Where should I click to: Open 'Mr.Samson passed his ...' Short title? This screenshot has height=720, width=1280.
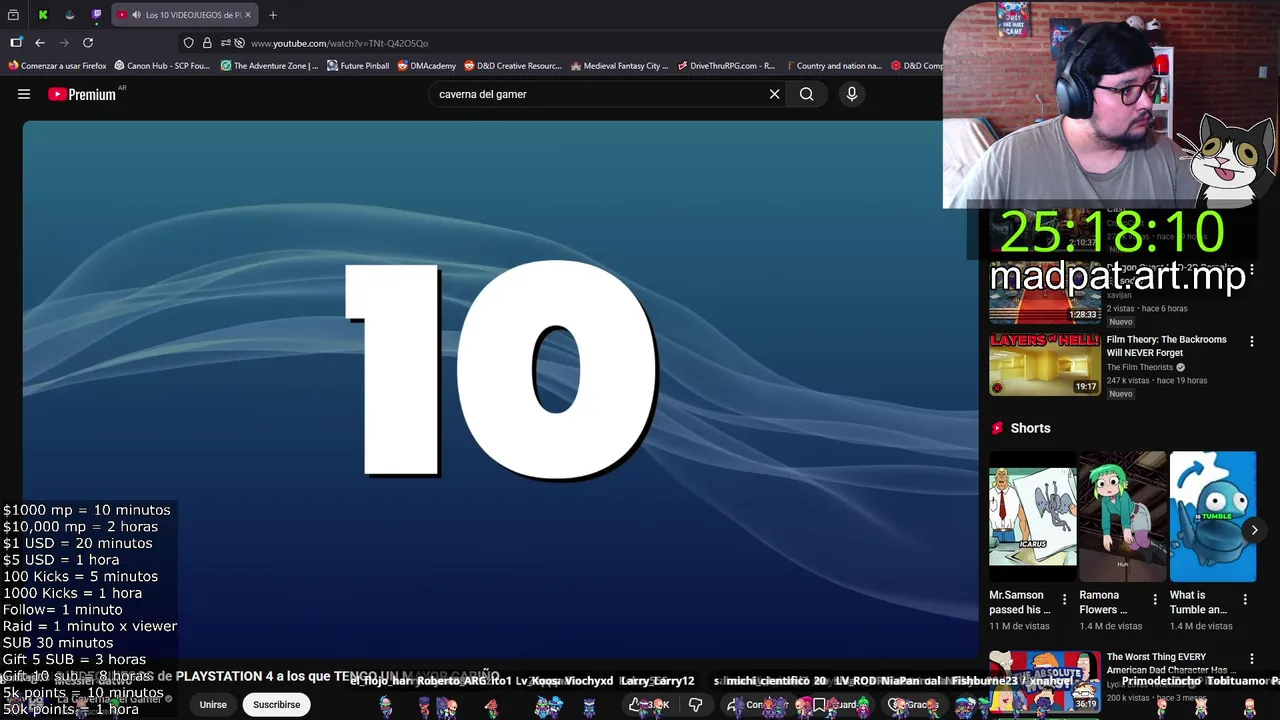coord(1020,602)
